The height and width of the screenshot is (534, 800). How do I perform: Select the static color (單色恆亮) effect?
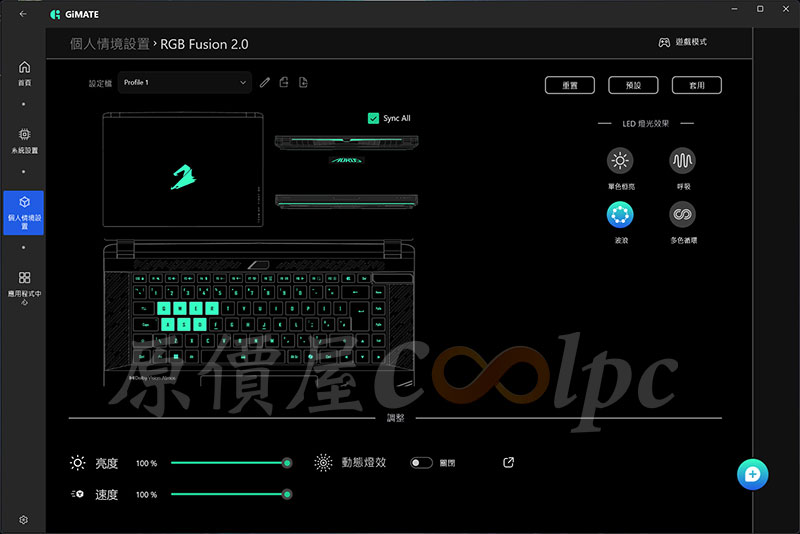tap(620, 161)
